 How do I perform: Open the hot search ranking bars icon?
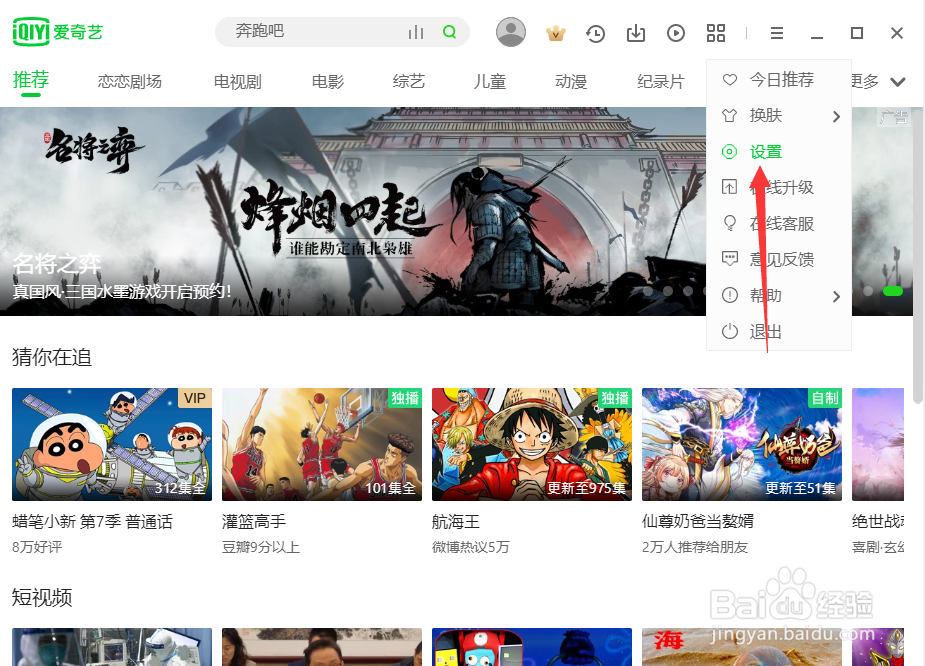tap(416, 32)
